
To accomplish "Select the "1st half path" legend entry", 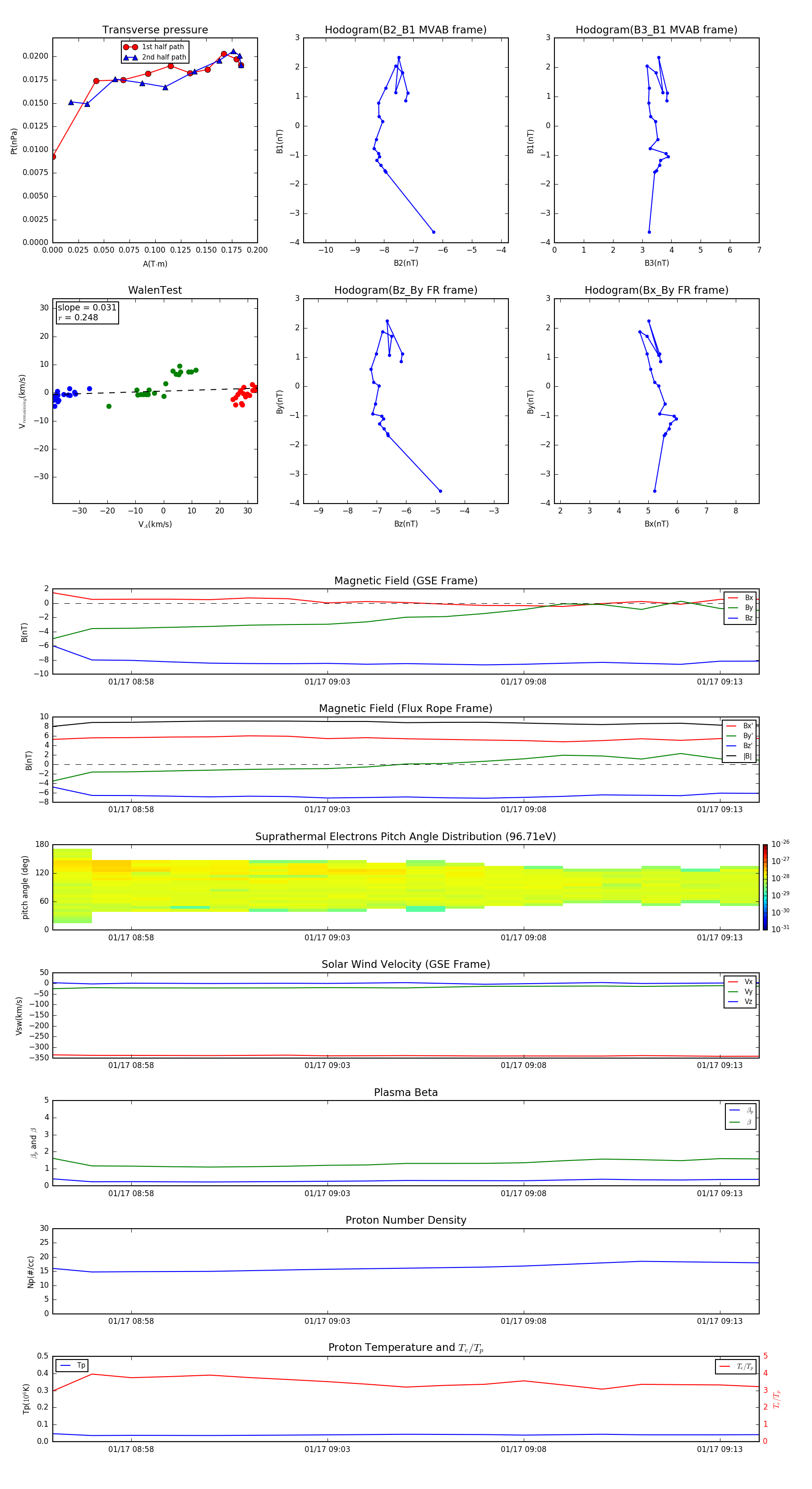I will coord(155,47).
